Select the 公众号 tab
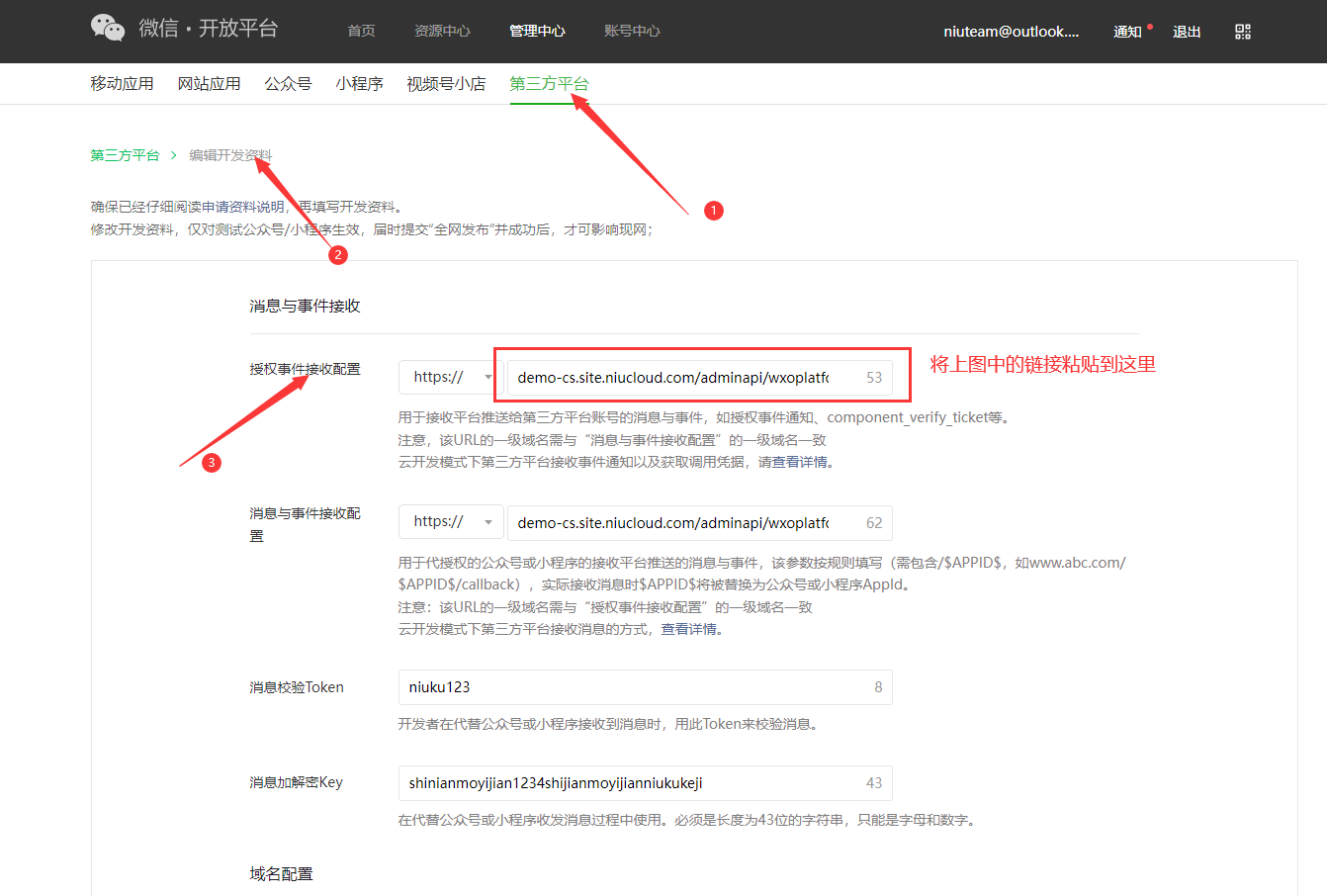Screen dimensions: 1327x896 [x=288, y=84]
